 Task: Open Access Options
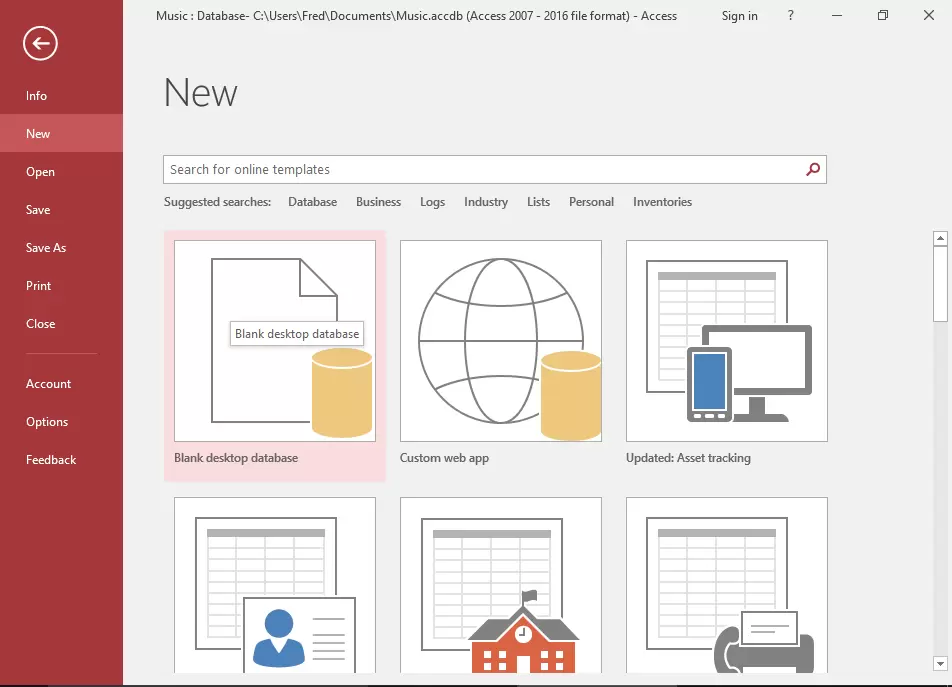tap(47, 422)
